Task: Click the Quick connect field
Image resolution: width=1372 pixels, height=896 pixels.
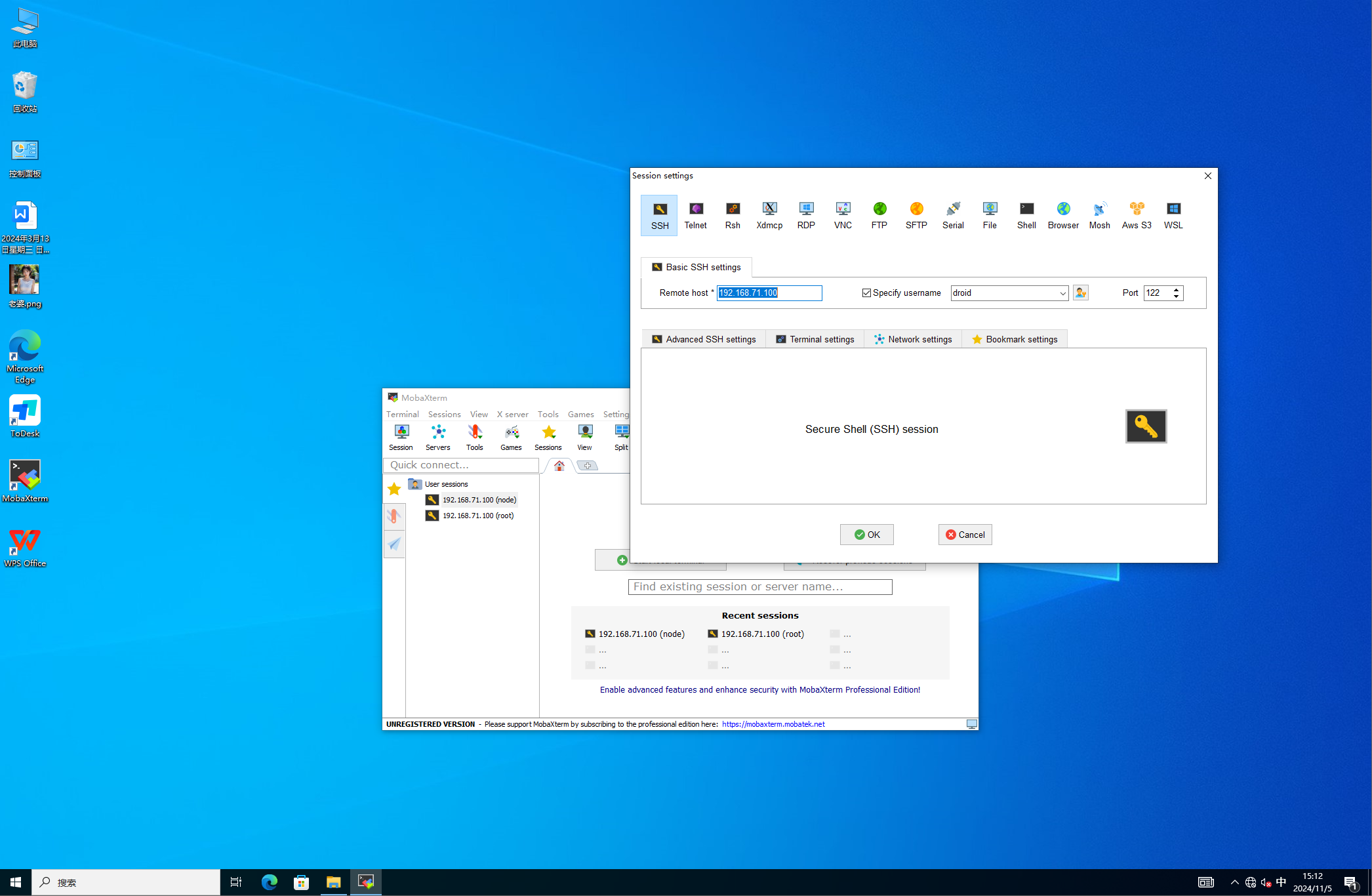Action: (461, 465)
